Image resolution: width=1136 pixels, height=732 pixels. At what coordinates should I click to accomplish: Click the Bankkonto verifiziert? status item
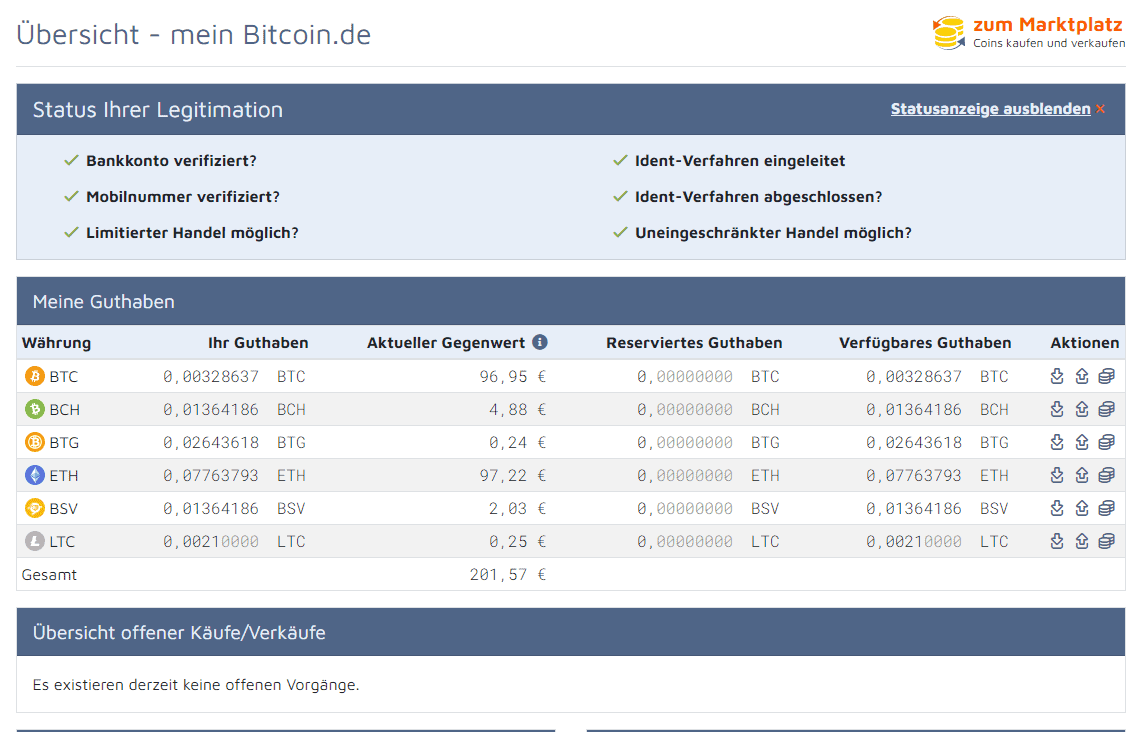(x=171, y=161)
